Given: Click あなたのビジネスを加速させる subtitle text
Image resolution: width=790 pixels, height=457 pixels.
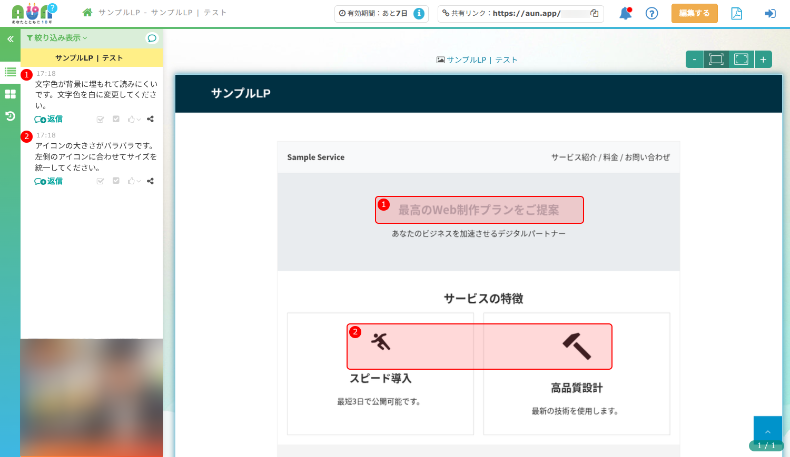Looking at the screenshot, I should (479, 234).
